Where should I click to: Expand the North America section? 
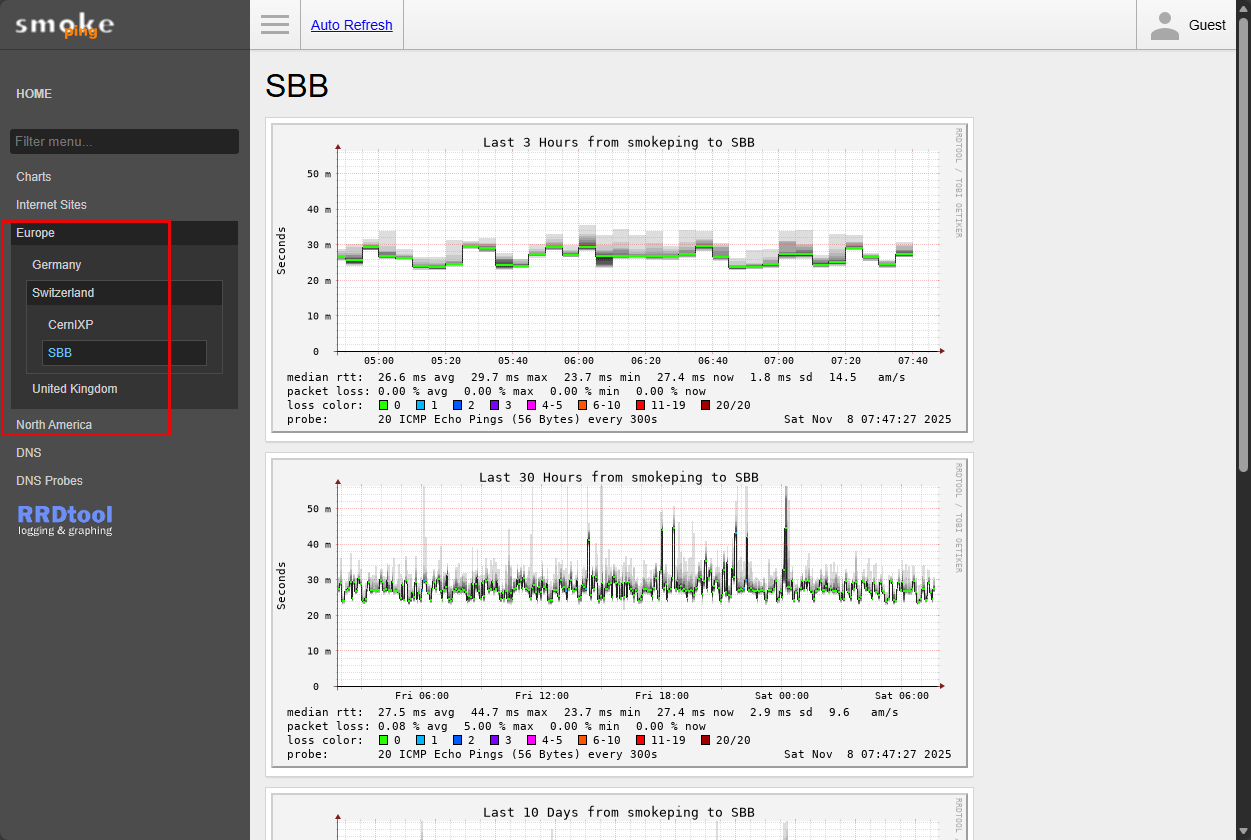click(54, 425)
